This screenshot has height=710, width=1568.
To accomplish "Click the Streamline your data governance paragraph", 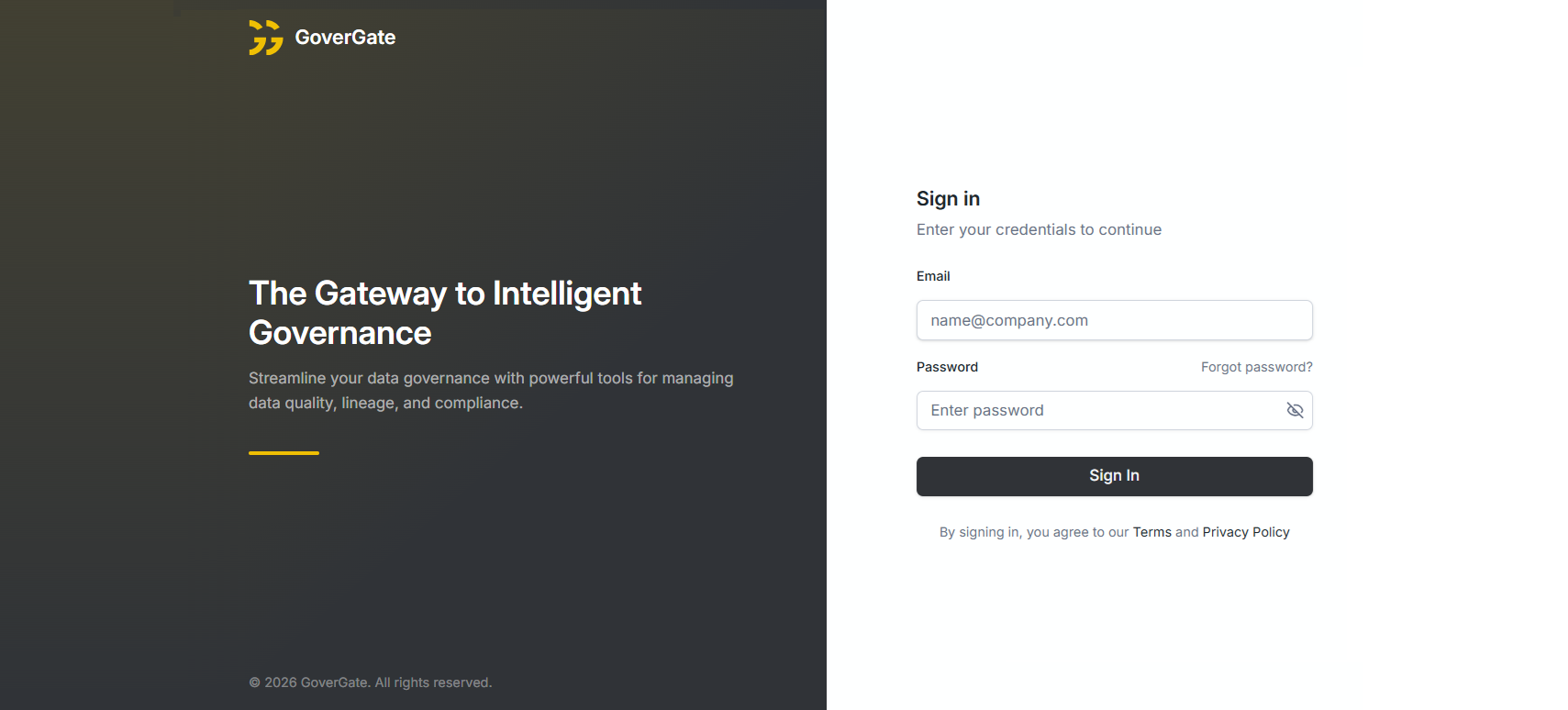I will coord(491,390).
